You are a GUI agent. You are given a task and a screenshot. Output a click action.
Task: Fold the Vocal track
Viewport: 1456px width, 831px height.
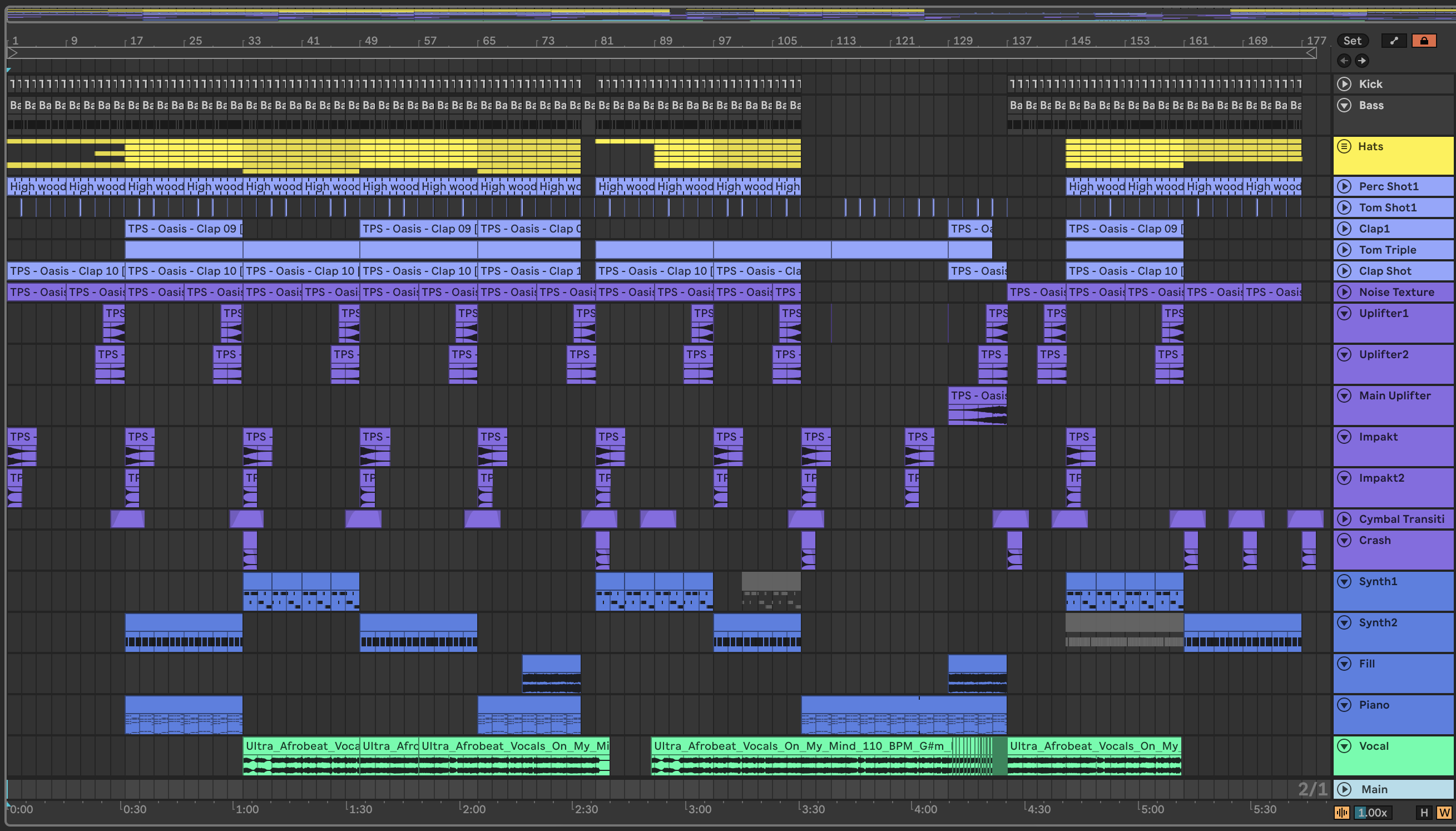(x=1344, y=745)
